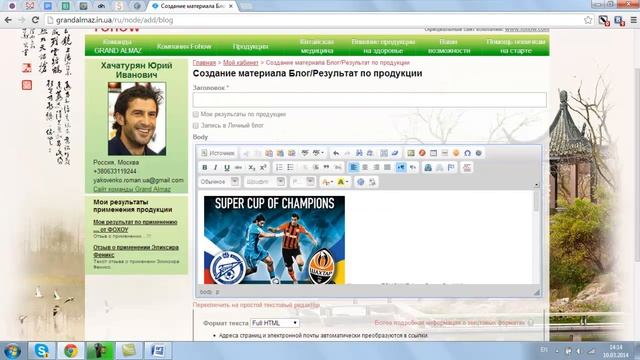The width and height of the screenshot is (640, 360).
Task: Open the text color picker
Action: tap(327, 182)
